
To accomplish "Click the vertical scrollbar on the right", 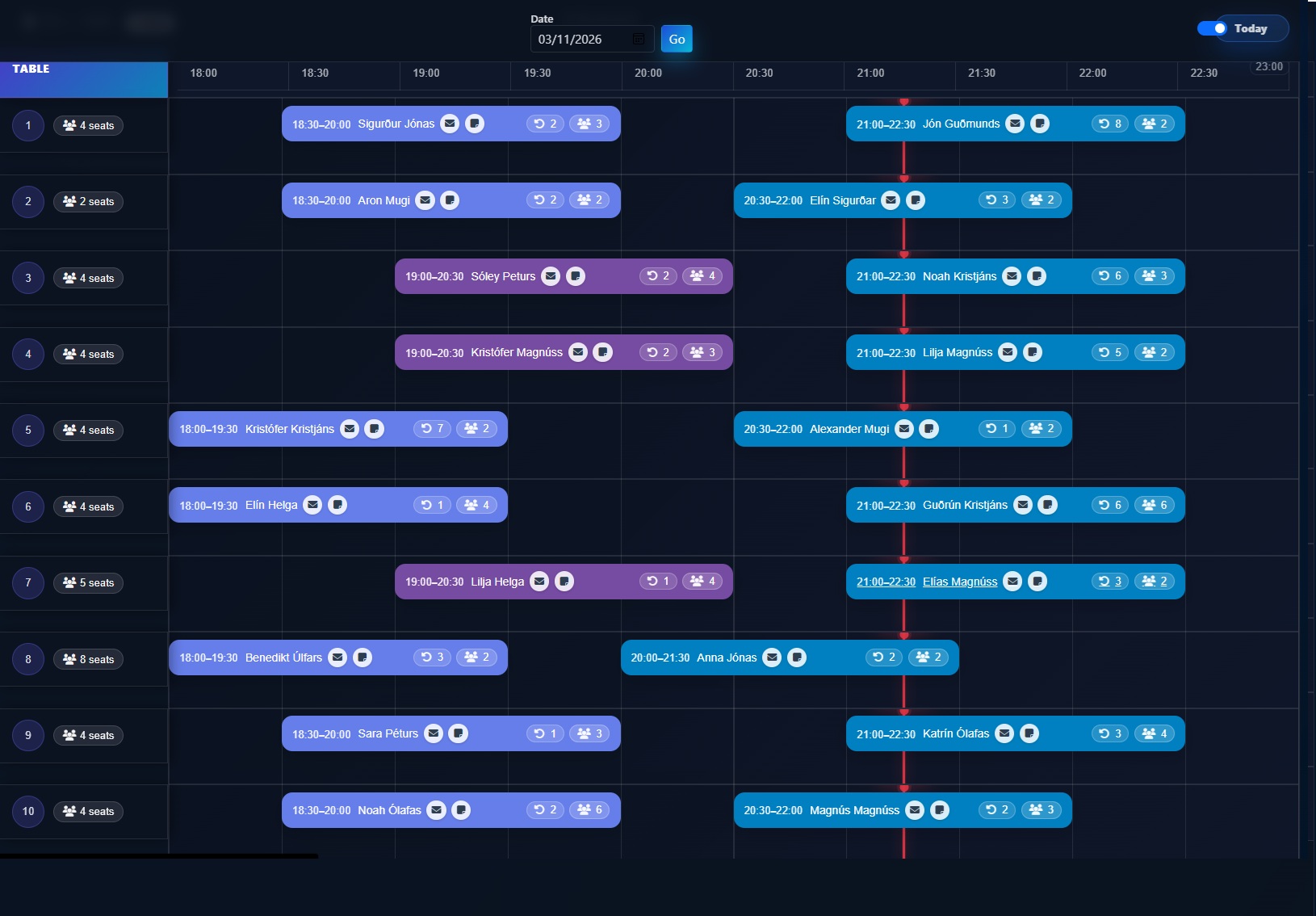I will pyautogui.click(x=1310, y=323).
